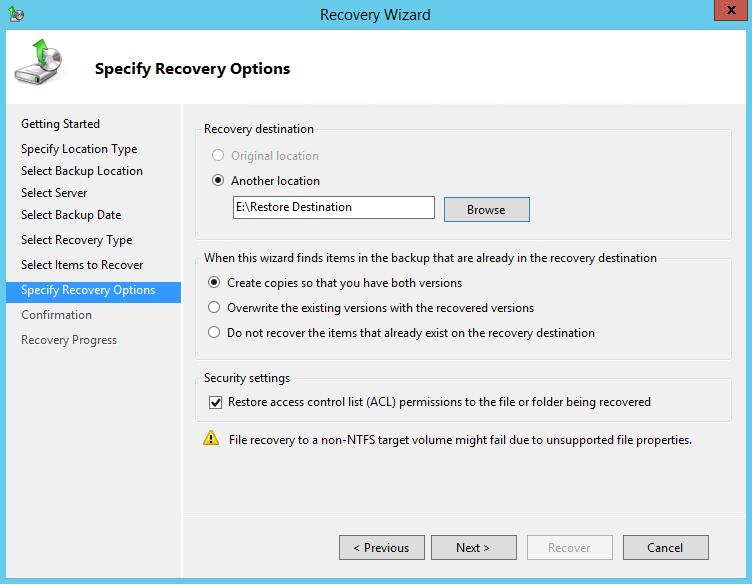
Task: Go back with the Previous button
Action: (x=382, y=548)
